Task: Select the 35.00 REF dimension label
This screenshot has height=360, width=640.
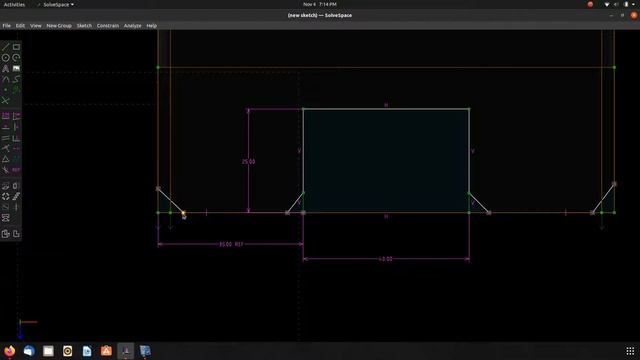Action: [231, 244]
